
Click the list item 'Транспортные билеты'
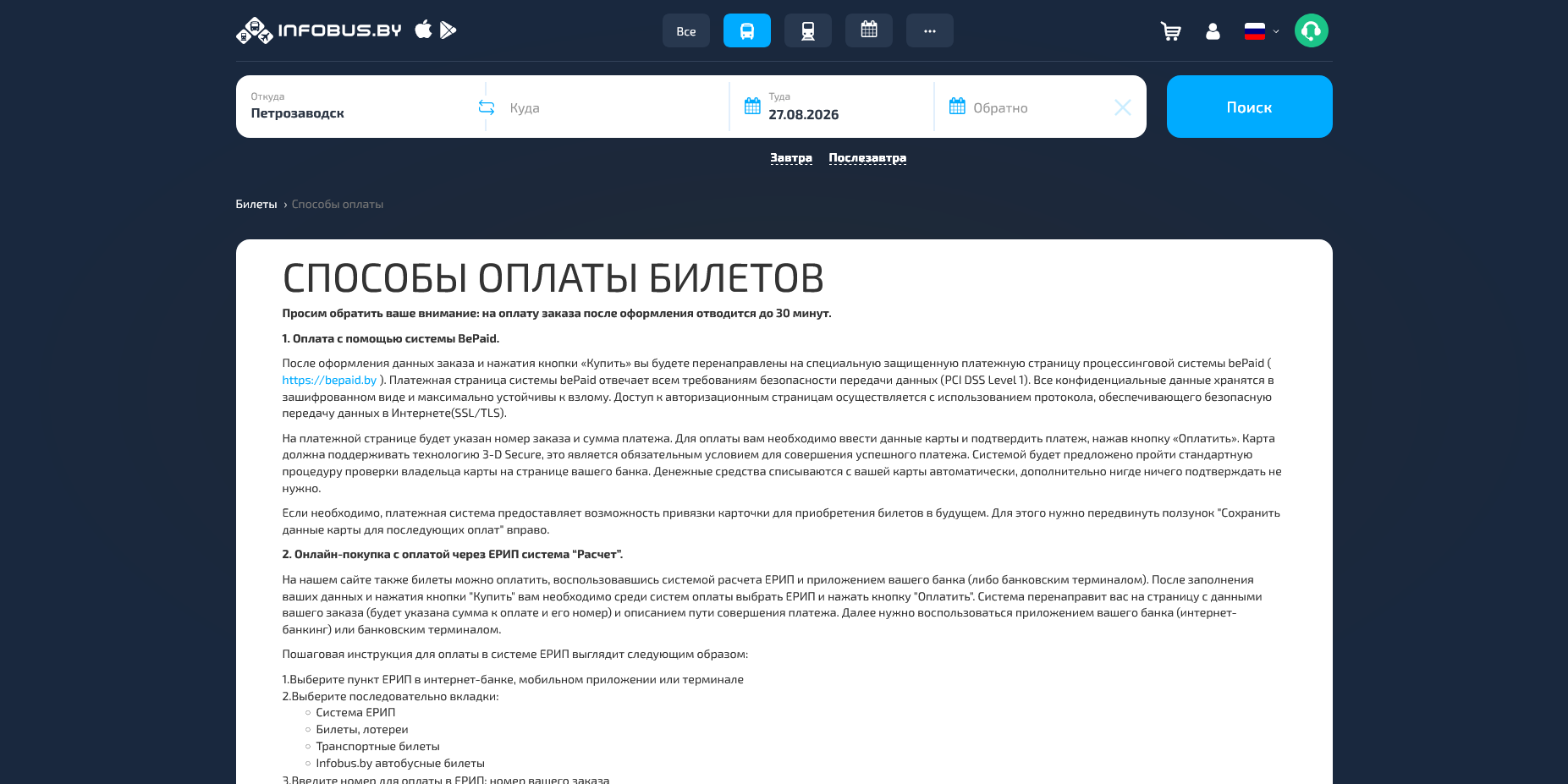coord(377,747)
